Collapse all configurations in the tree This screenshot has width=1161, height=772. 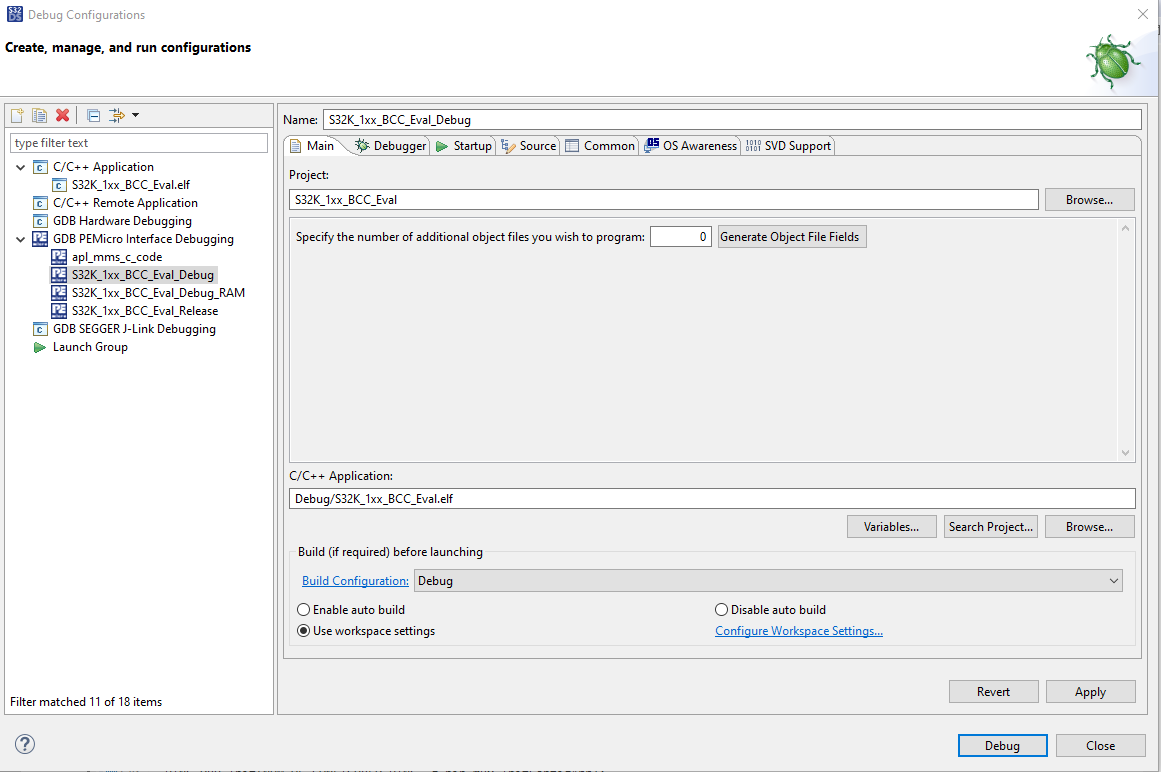click(93, 115)
